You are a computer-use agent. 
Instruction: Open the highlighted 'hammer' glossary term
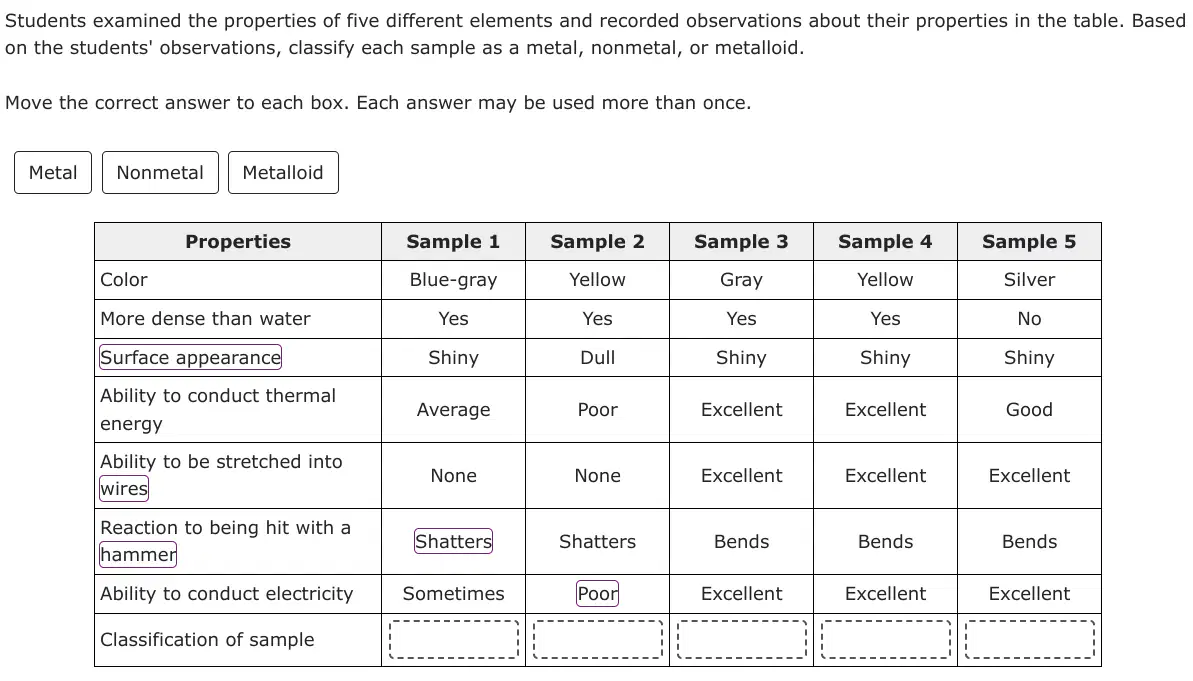tap(138, 555)
